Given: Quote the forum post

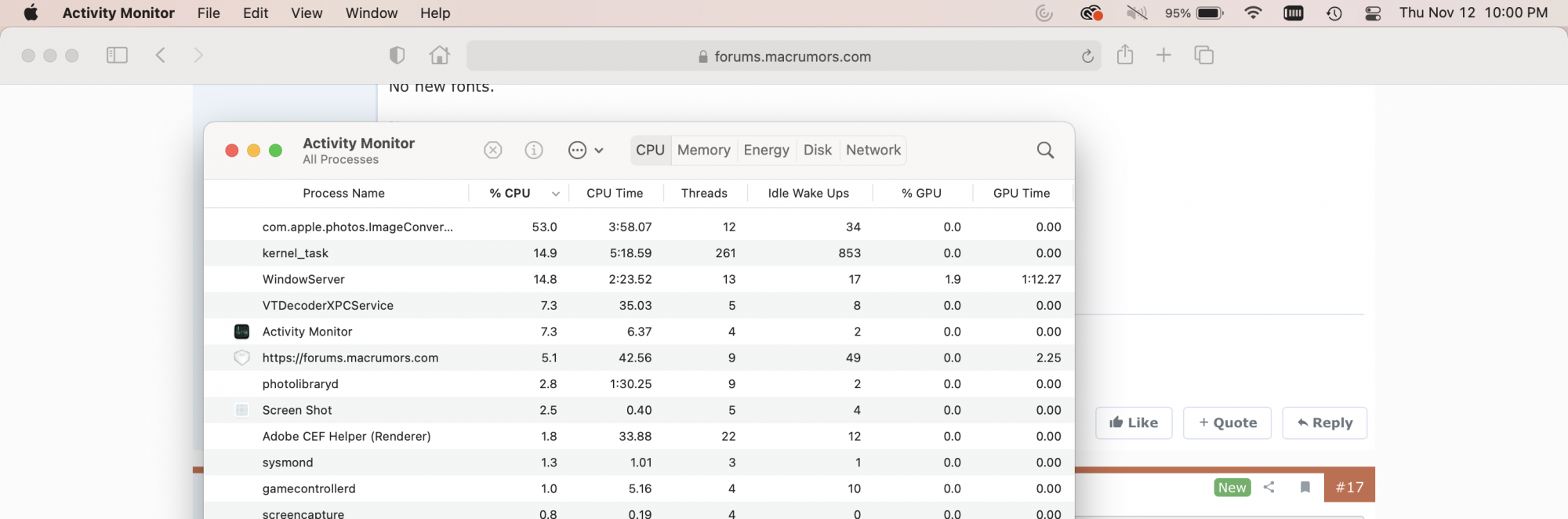Looking at the screenshot, I should [x=1227, y=423].
